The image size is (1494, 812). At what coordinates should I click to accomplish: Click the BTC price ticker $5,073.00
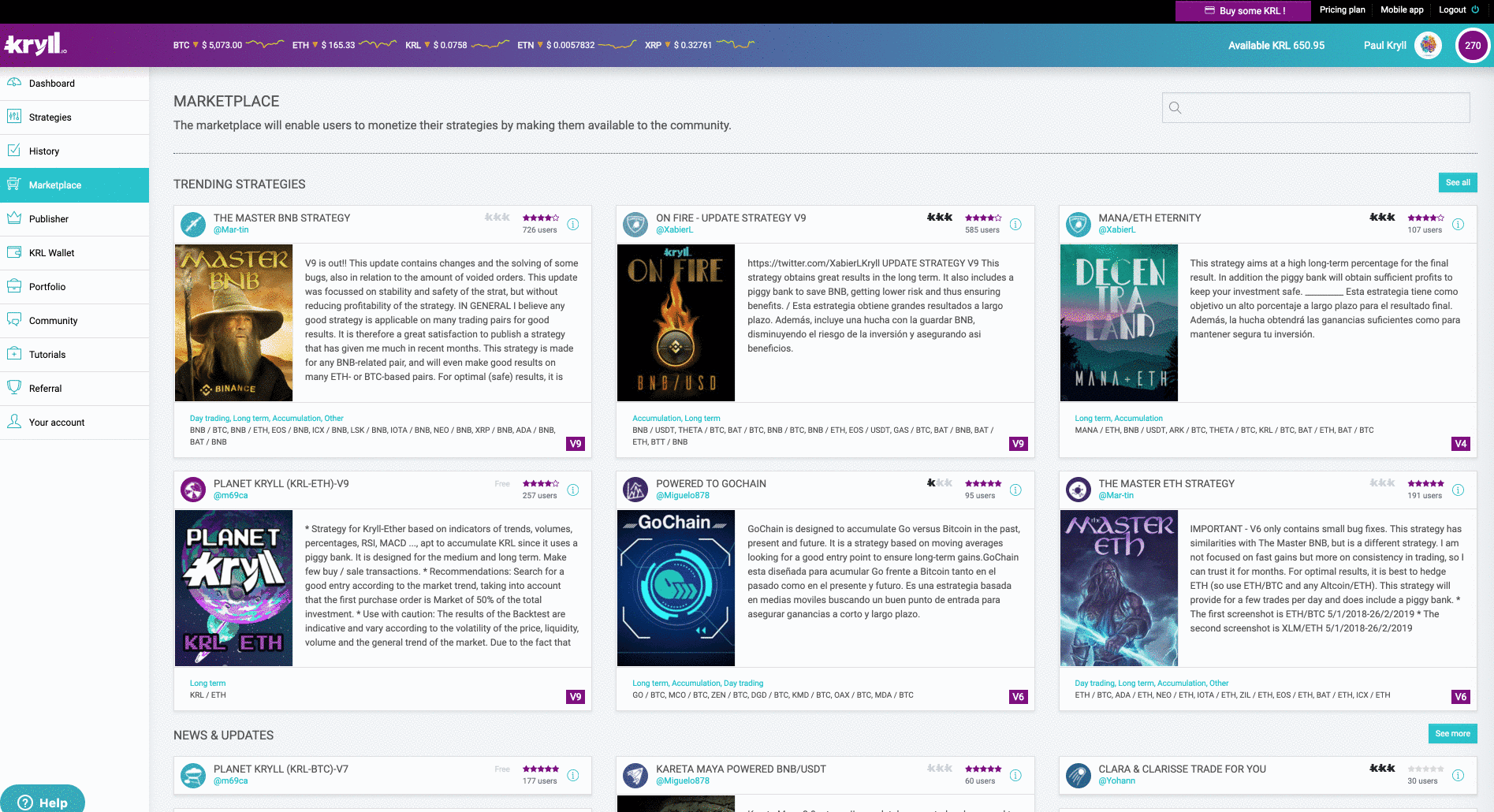point(228,45)
